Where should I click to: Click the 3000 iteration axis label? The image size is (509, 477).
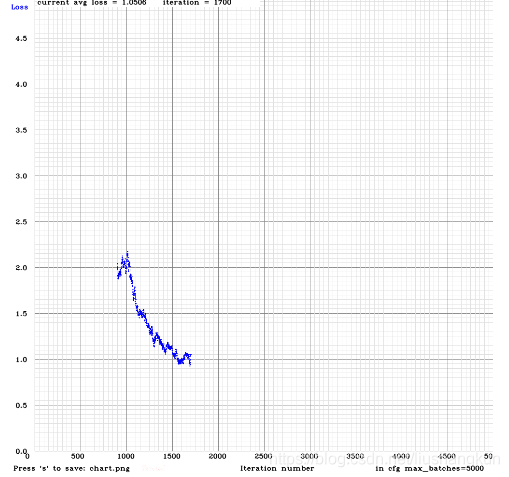tap(309, 456)
